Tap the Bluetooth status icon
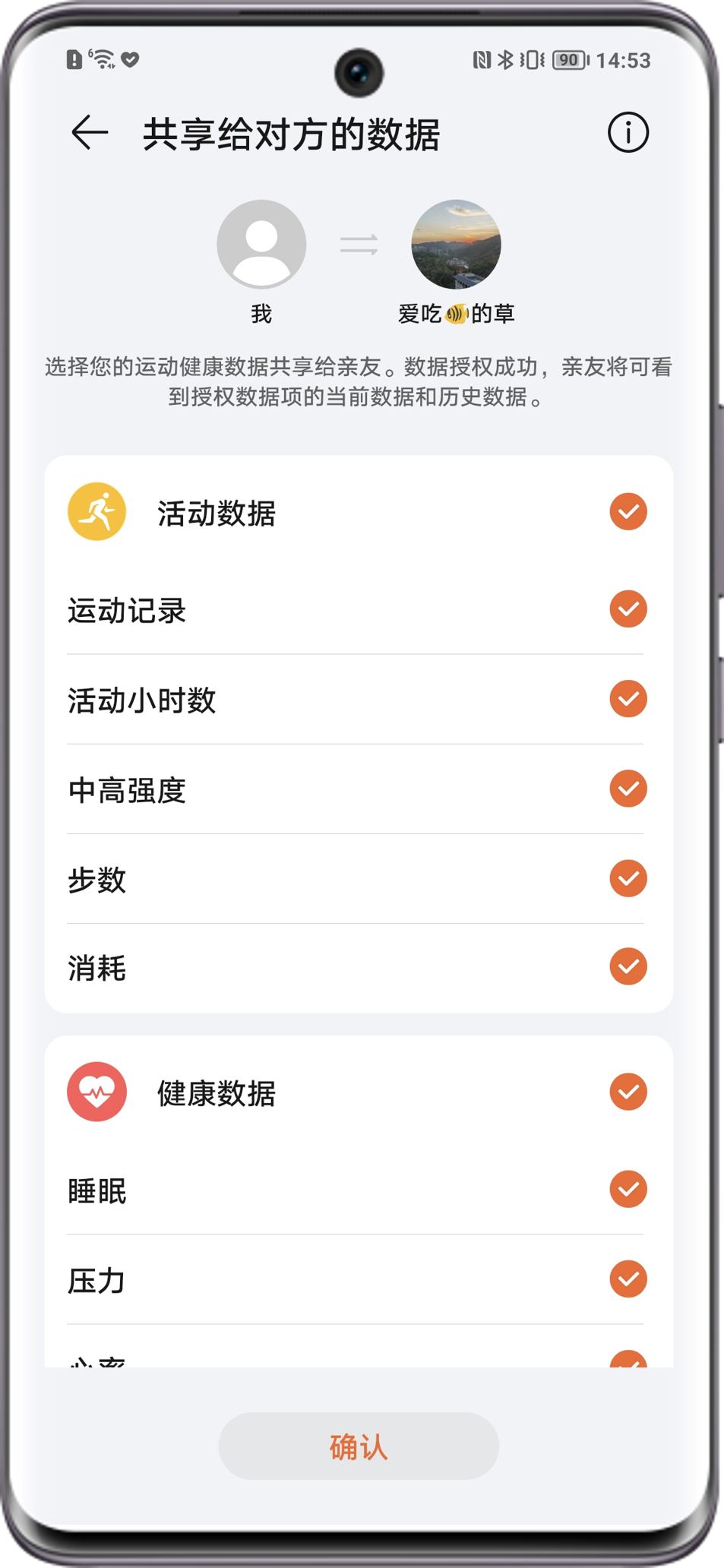Image resolution: width=724 pixels, height=1568 pixels. pyautogui.click(x=505, y=60)
